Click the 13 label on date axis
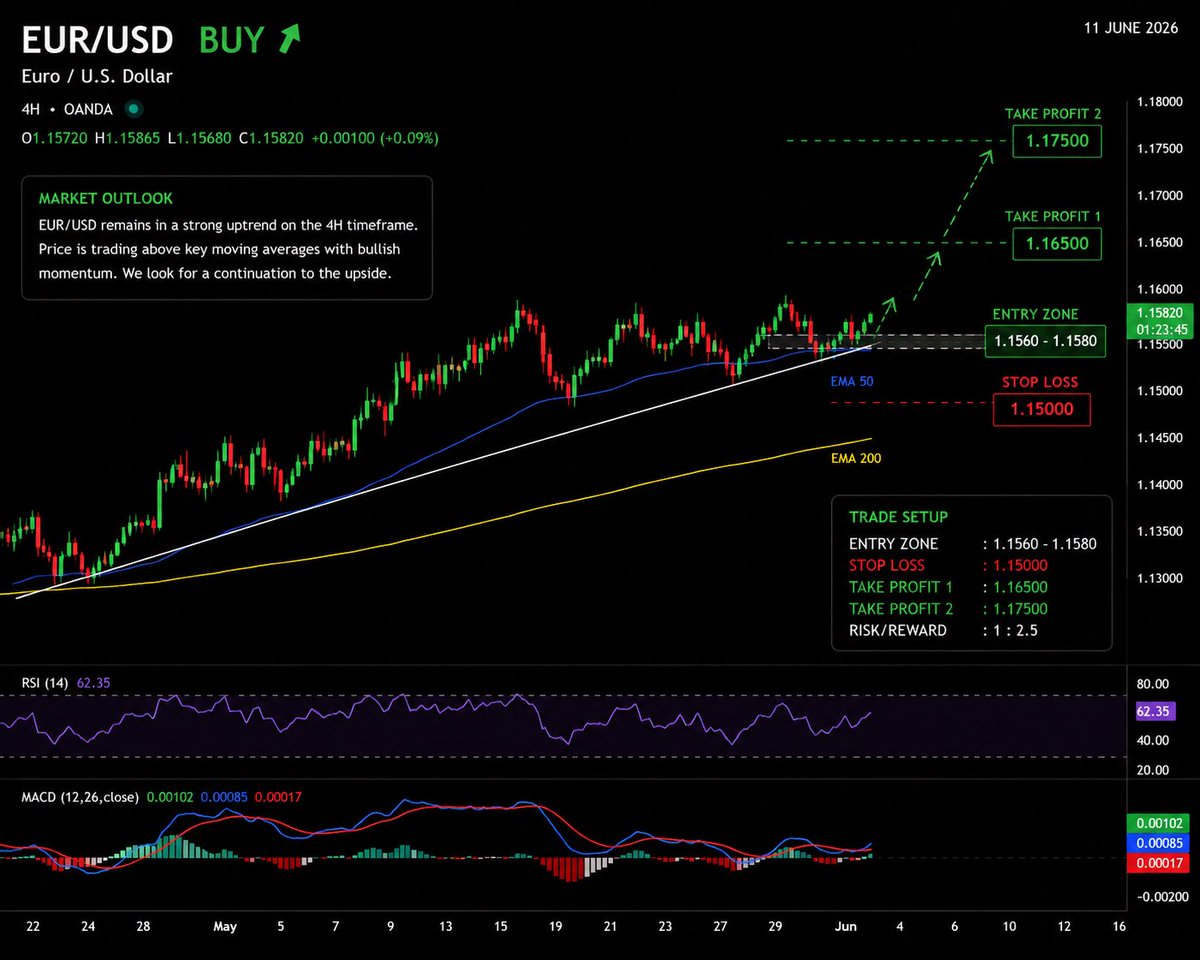1200x960 pixels. (446, 927)
